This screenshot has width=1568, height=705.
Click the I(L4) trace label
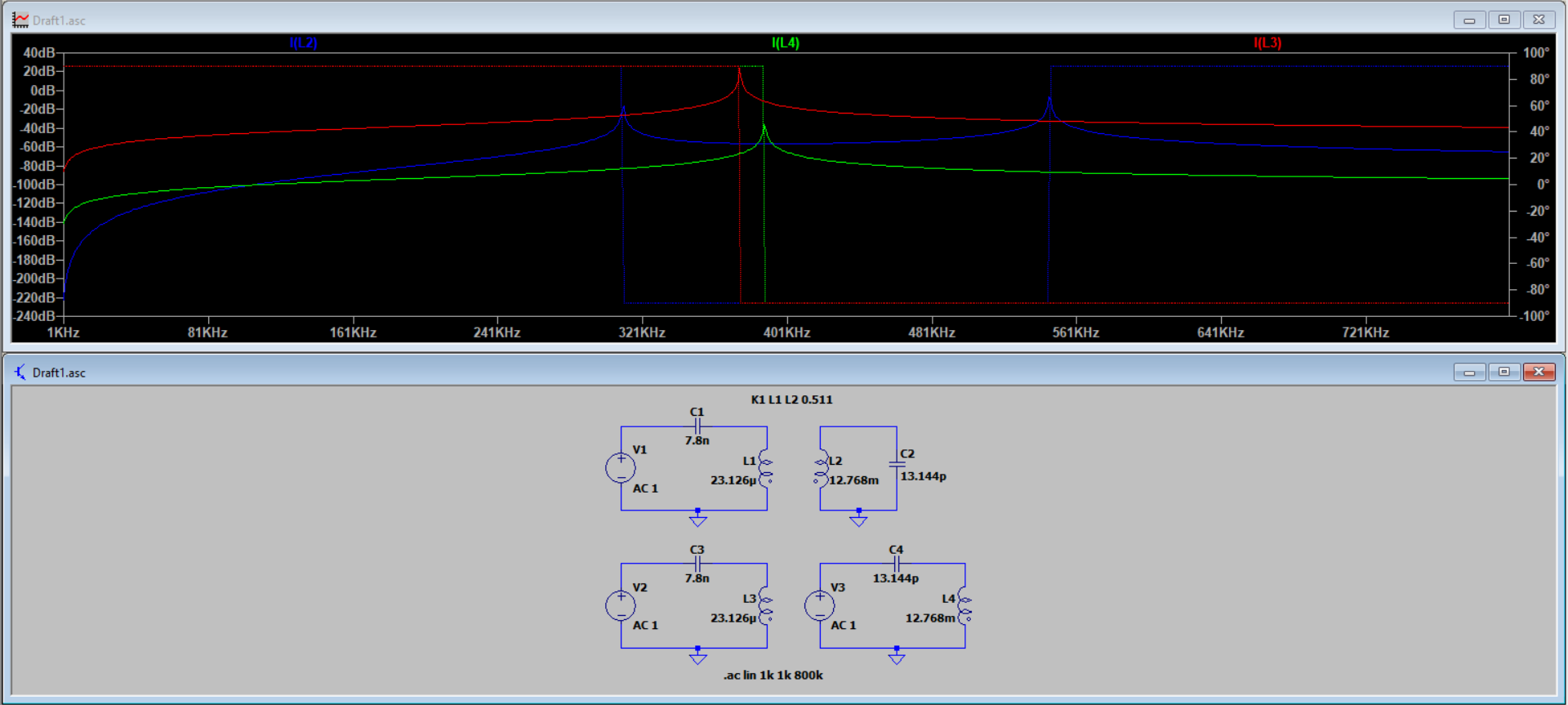(x=786, y=42)
